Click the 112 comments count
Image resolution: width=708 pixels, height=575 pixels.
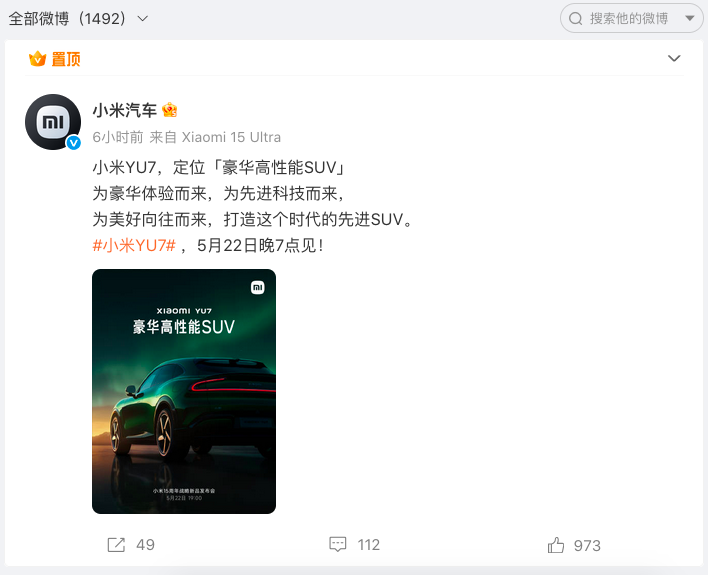pos(368,545)
